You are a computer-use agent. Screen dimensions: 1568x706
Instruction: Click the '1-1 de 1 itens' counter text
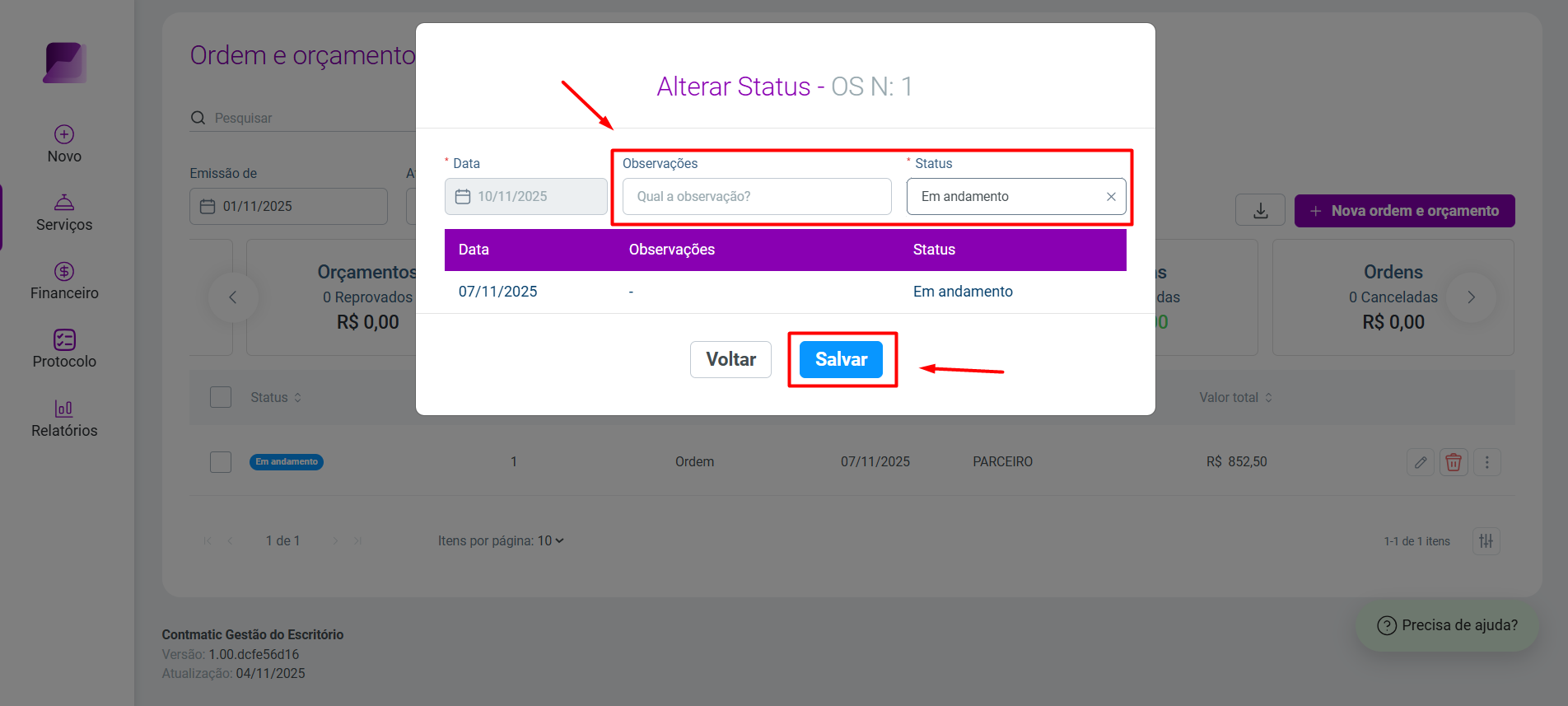click(x=1416, y=541)
